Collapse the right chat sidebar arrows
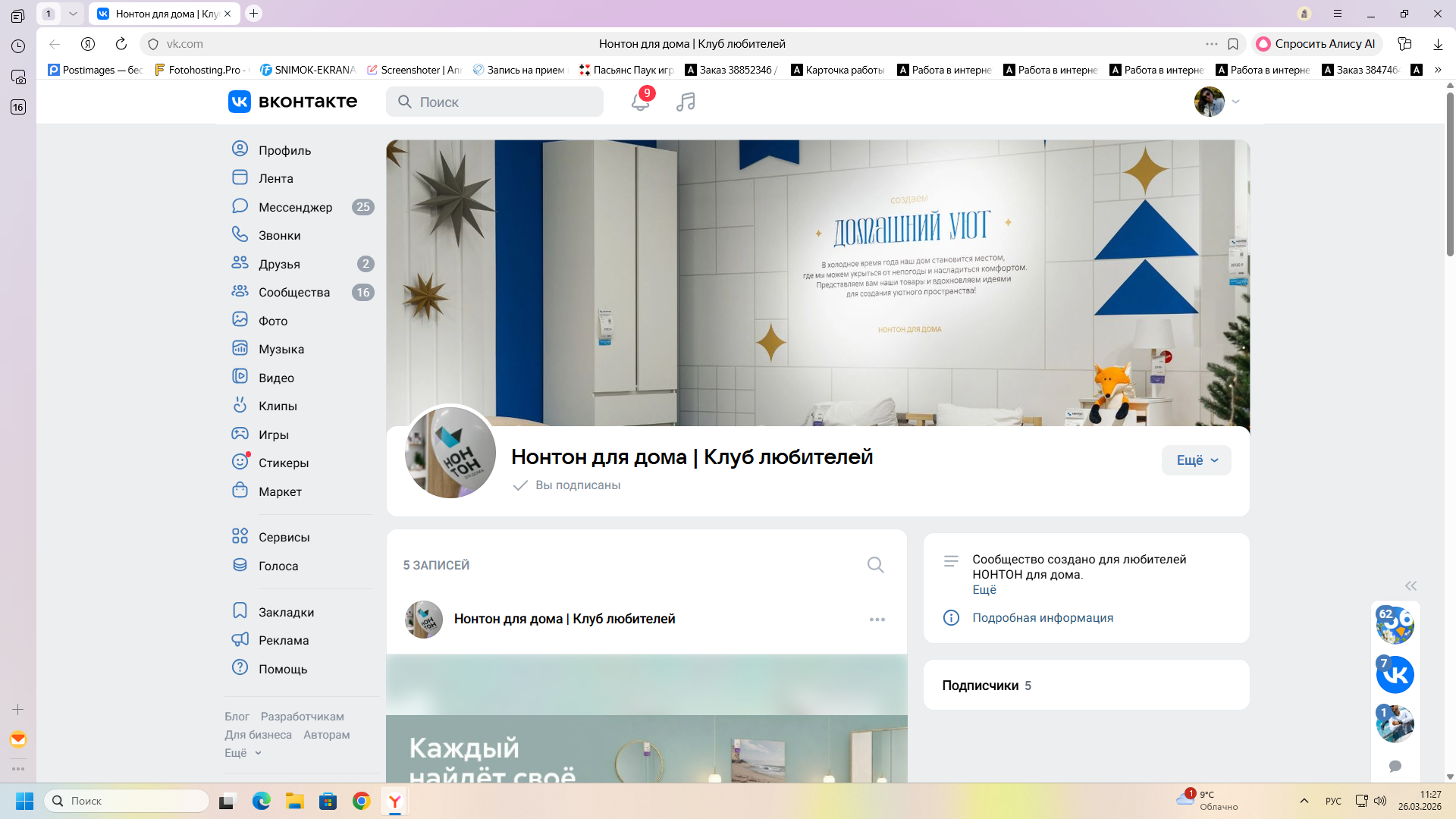The width and height of the screenshot is (1456, 819). [x=1410, y=585]
